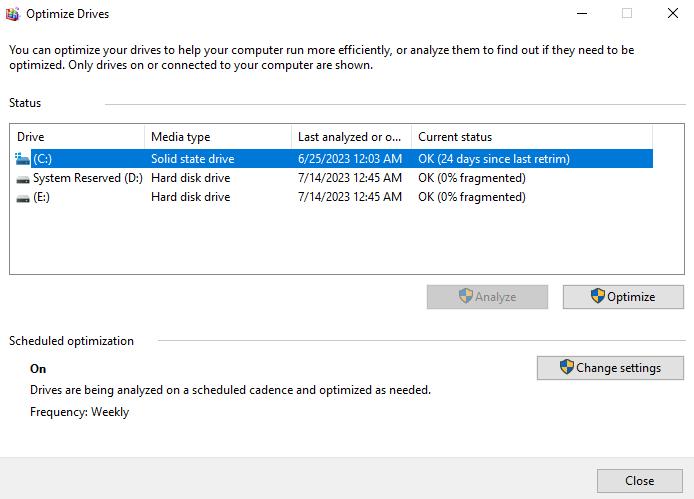694x499 pixels.
Task: Click the System Reserved (D:) drive icon
Action: [23, 178]
